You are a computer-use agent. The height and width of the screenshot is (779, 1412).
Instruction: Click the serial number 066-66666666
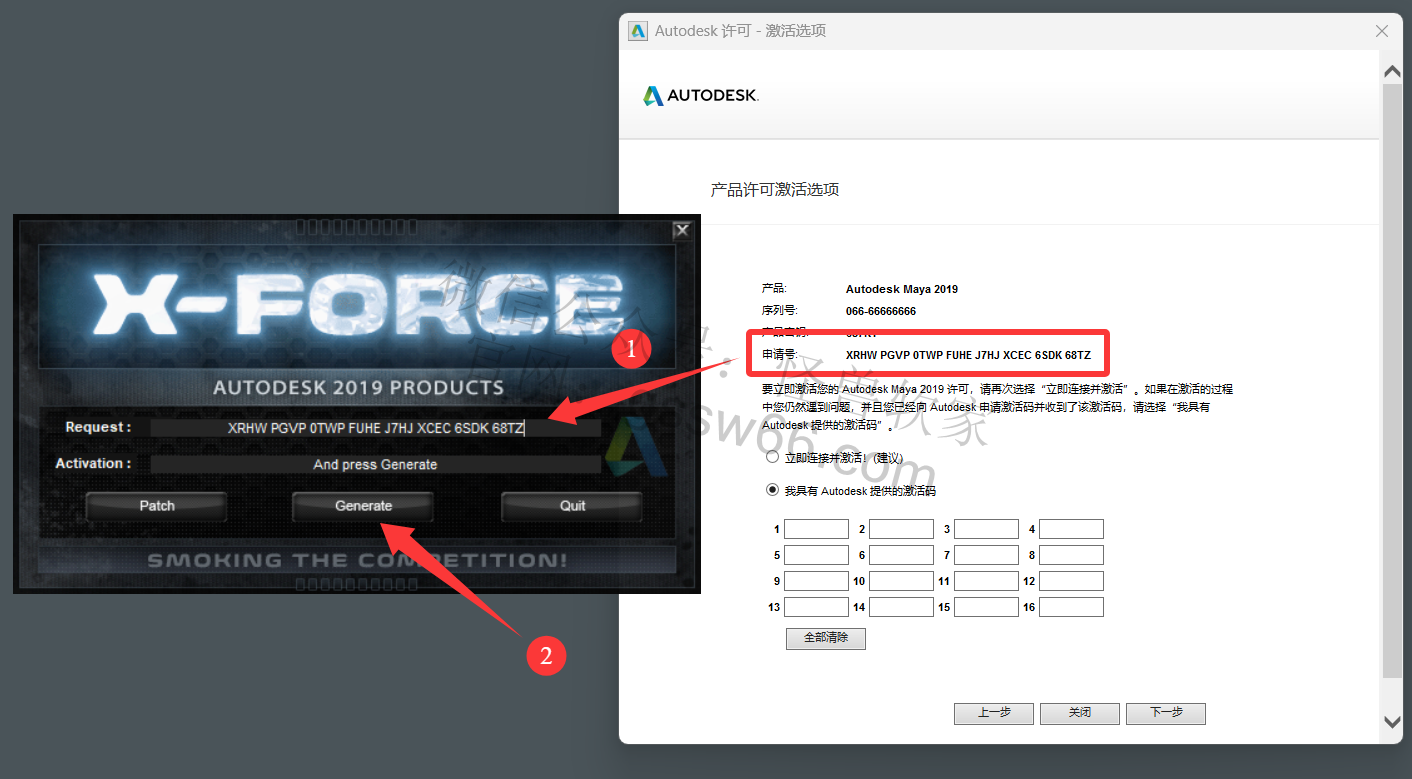coord(881,311)
